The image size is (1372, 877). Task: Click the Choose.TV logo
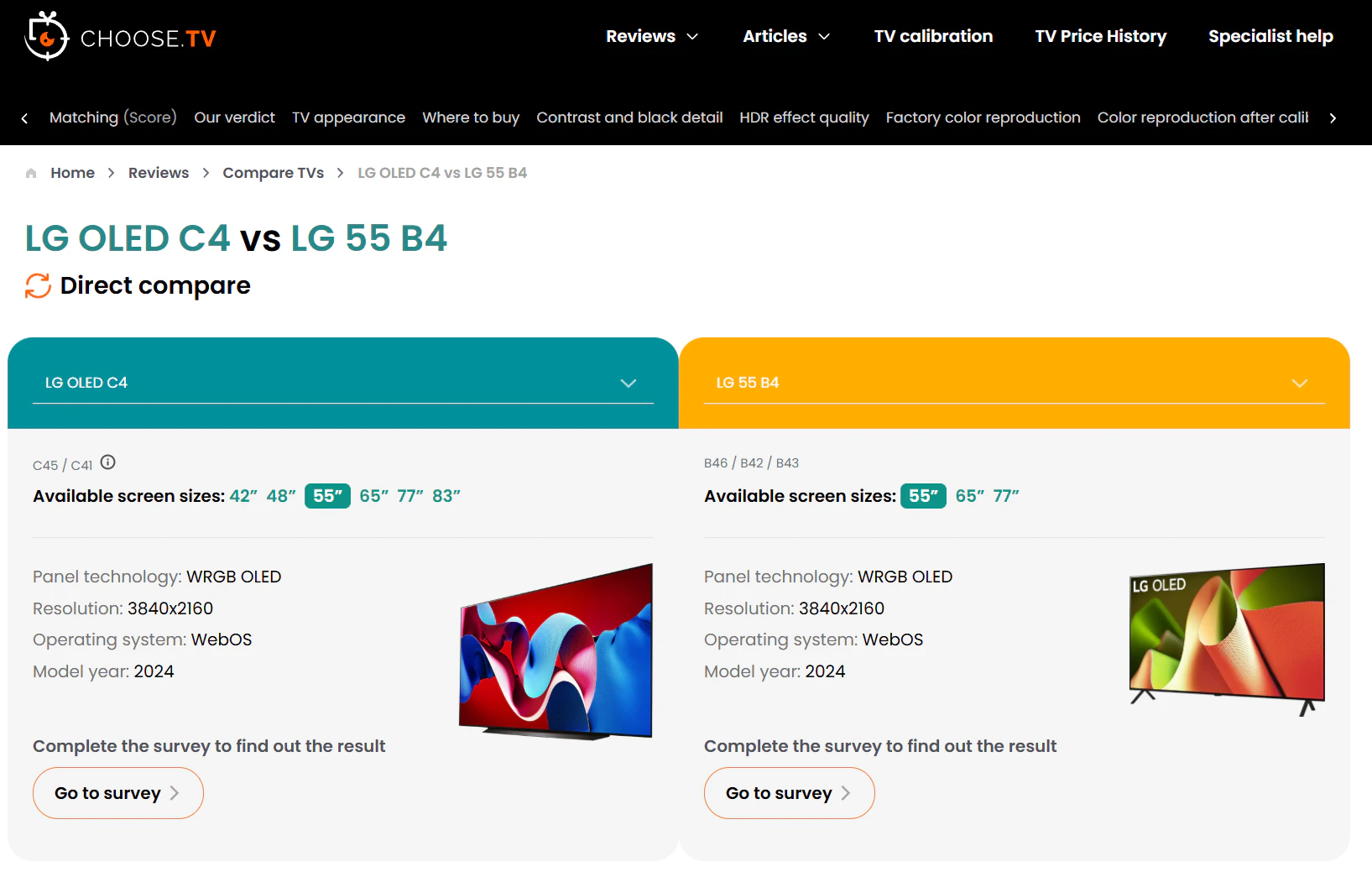click(121, 37)
